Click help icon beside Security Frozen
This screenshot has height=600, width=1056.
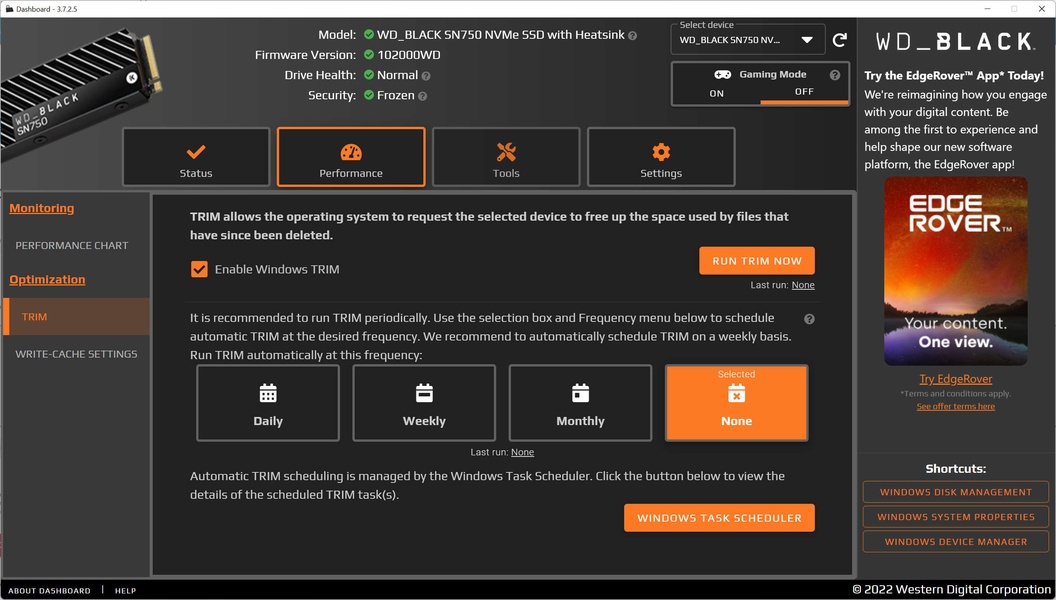pos(422,96)
